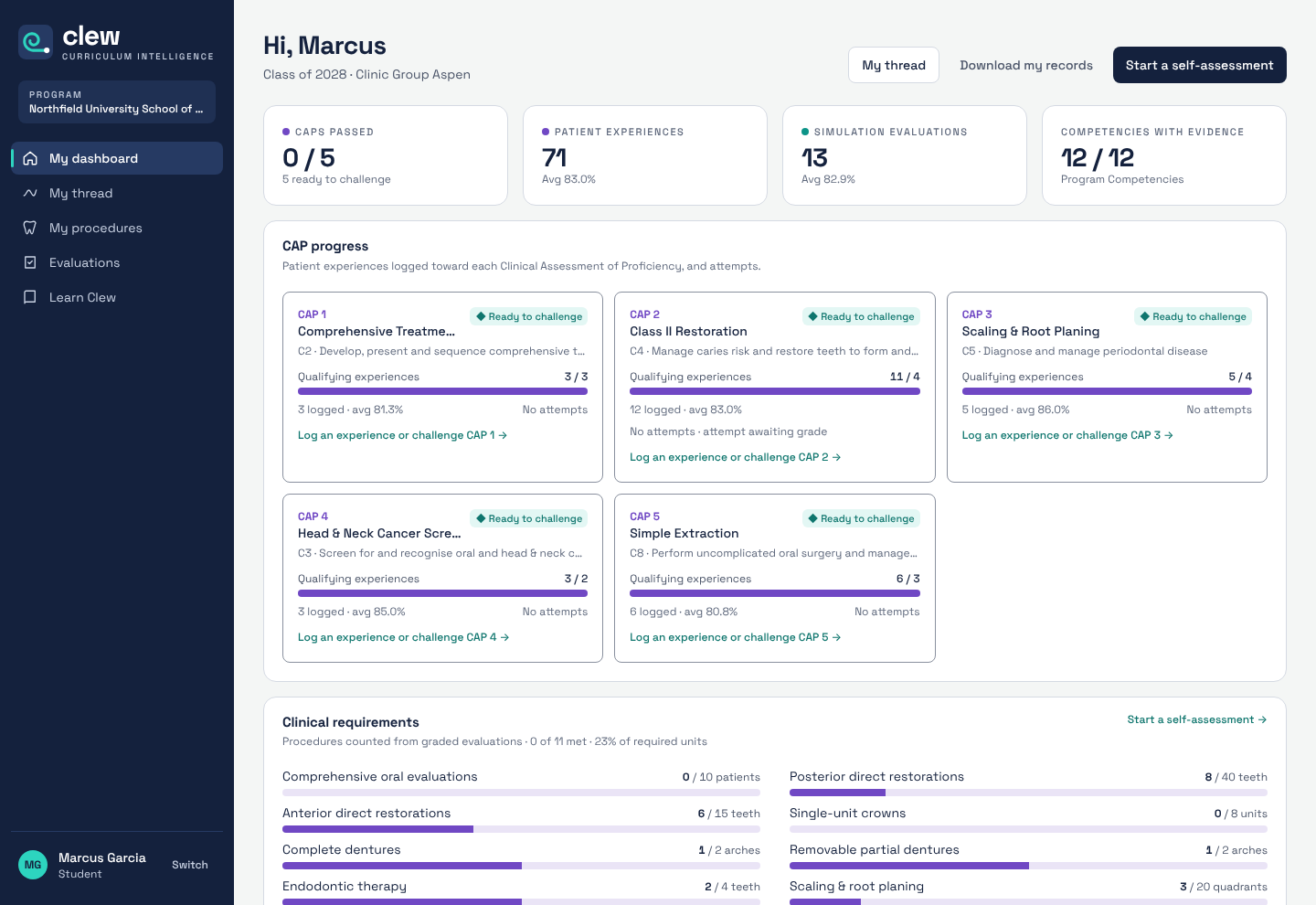
Task: Open My thread from the sidebar
Action: point(117,193)
